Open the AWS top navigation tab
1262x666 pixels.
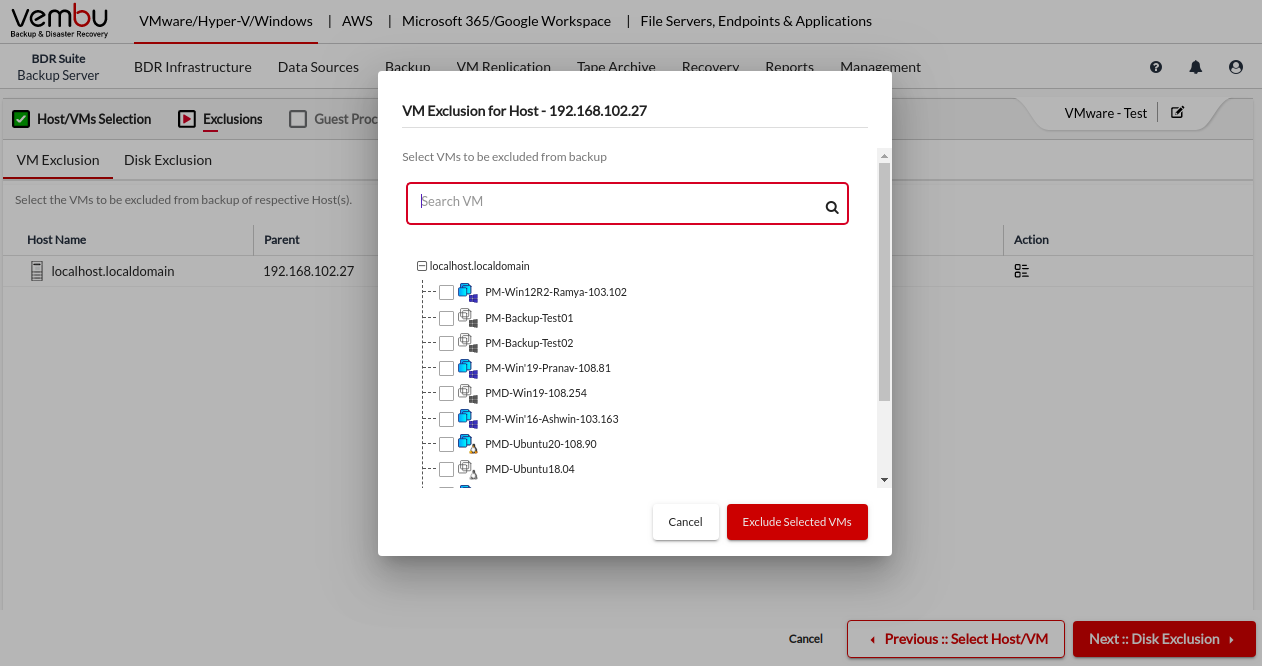[x=357, y=21]
